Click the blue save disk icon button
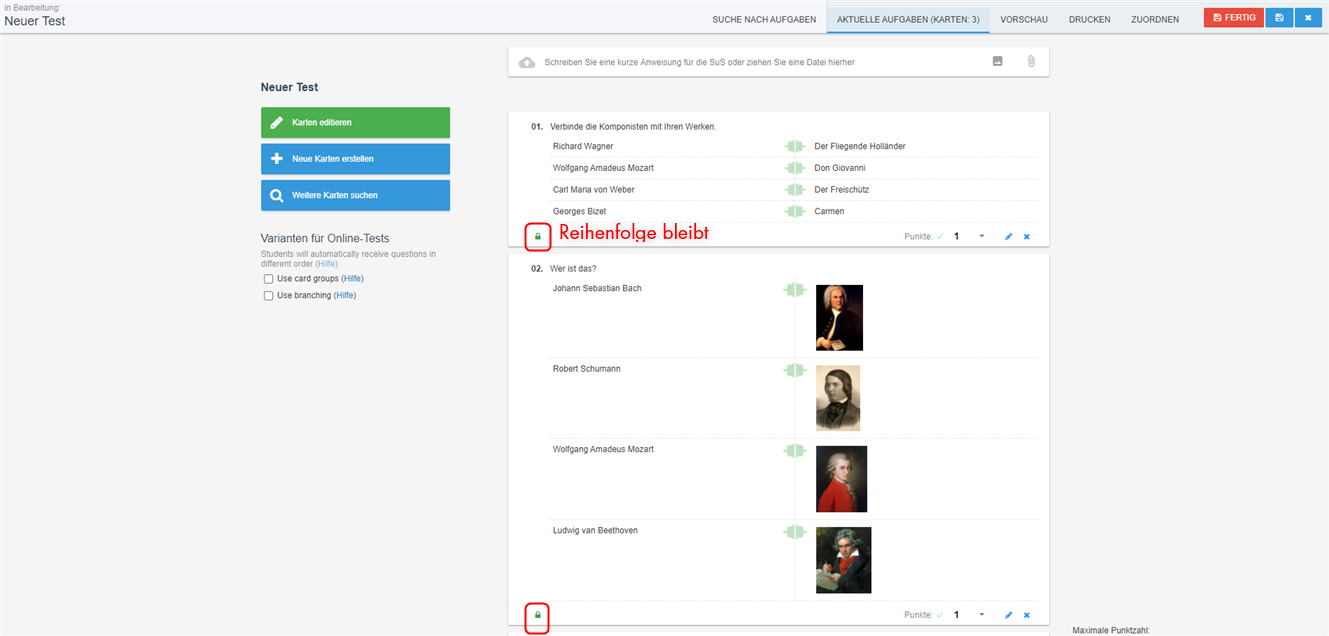 pyautogui.click(x=1279, y=18)
